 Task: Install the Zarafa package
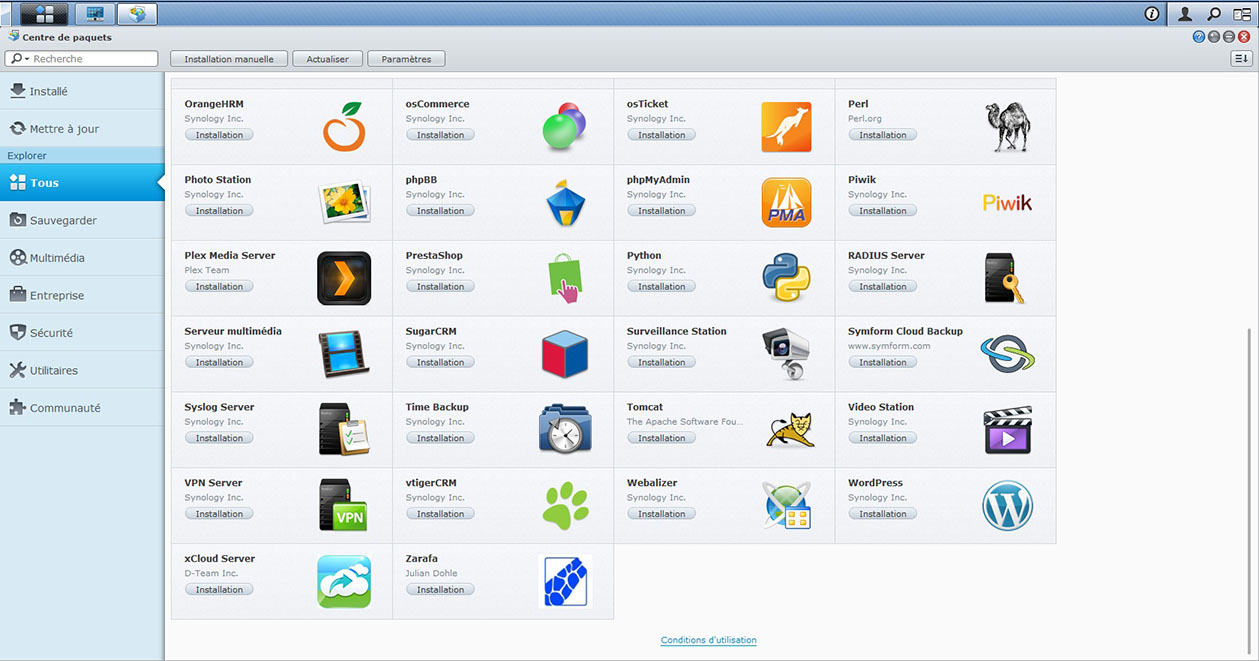click(x=440, y=590)
